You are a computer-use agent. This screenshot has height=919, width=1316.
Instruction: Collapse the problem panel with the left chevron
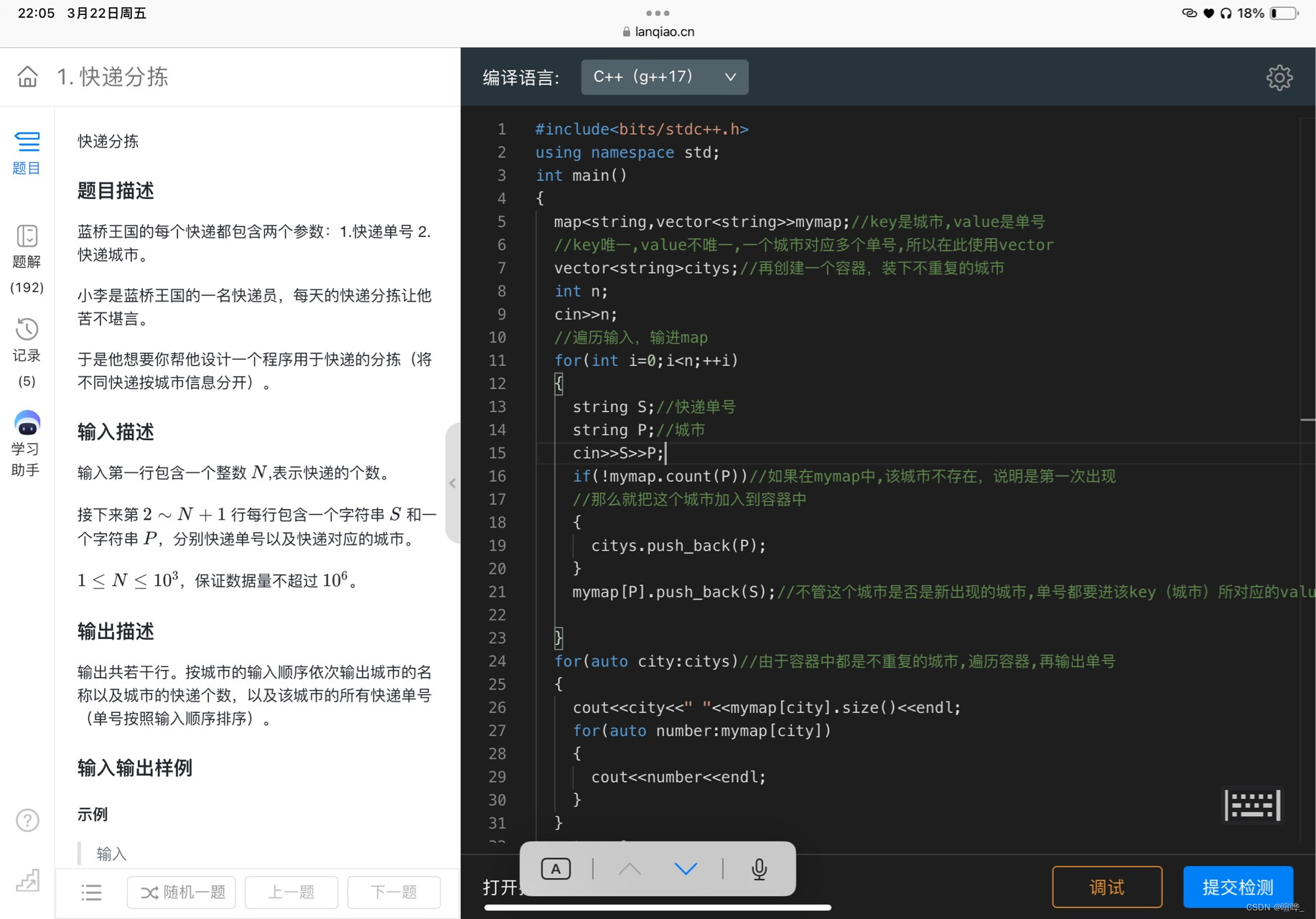click(452, 483)
